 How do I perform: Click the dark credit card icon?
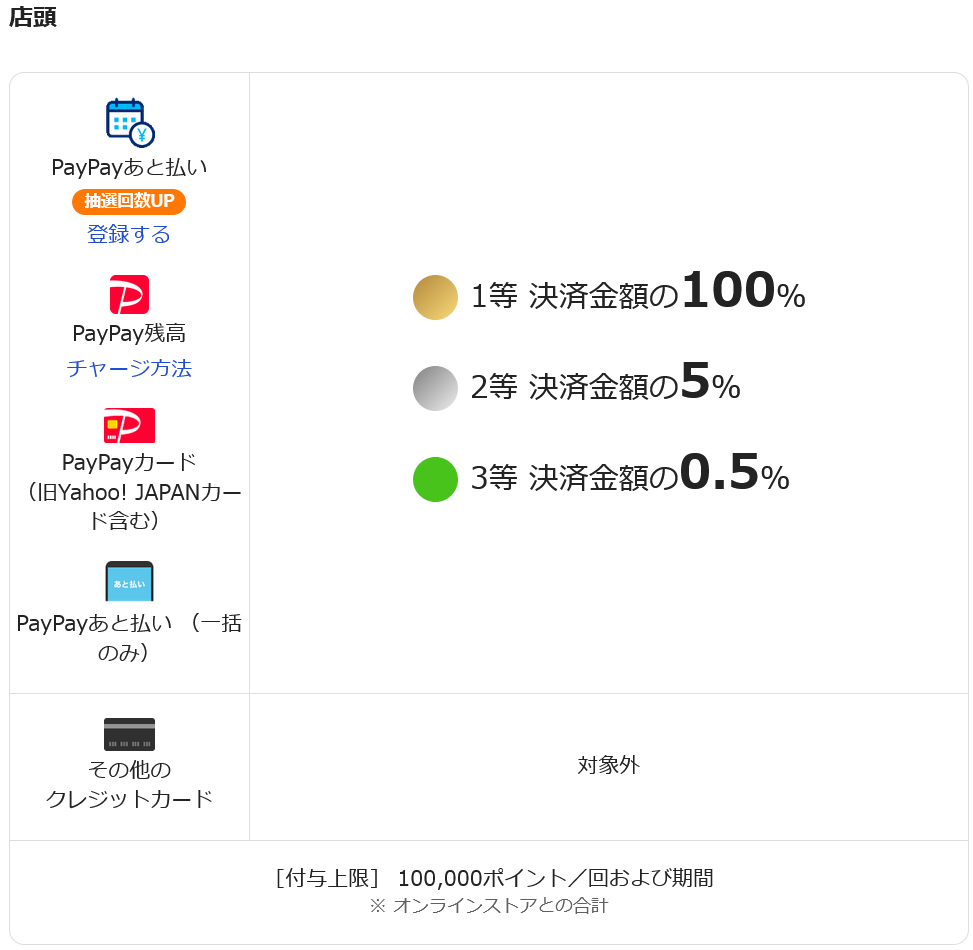pos(129,734)
